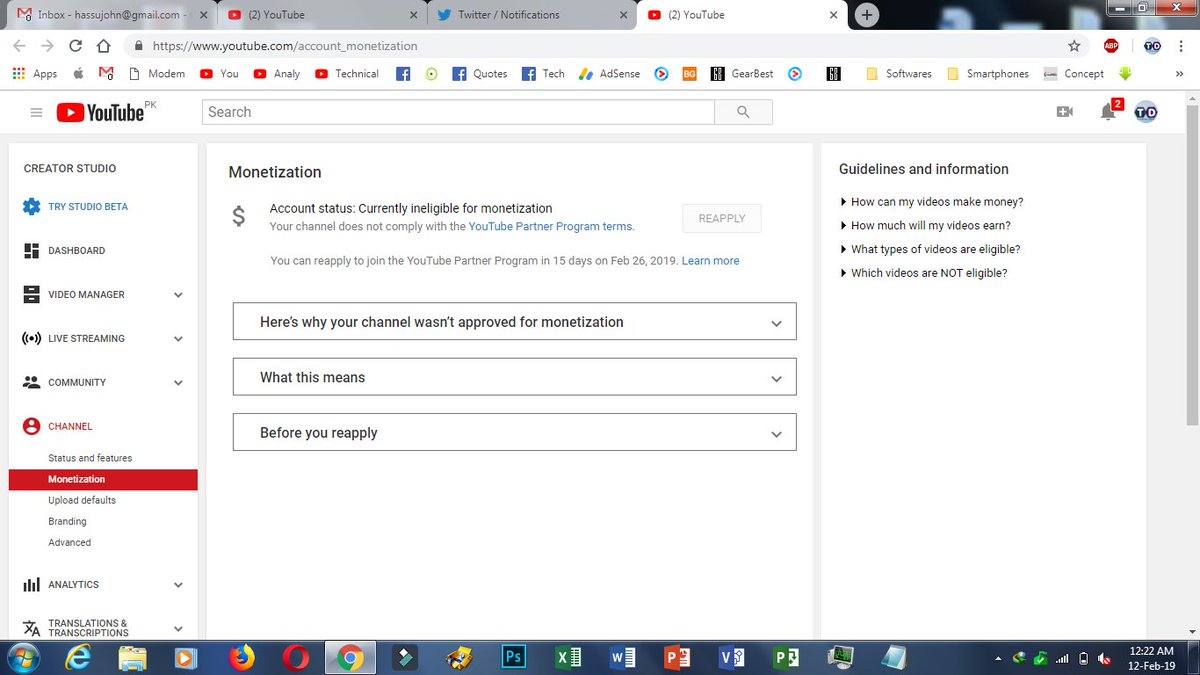Viewport: 1200px width, 675px height.
Task: Expand the TRANSLATIONS & TRANSCRIPTIONS chevron
Action: click(x=178, y=629)
